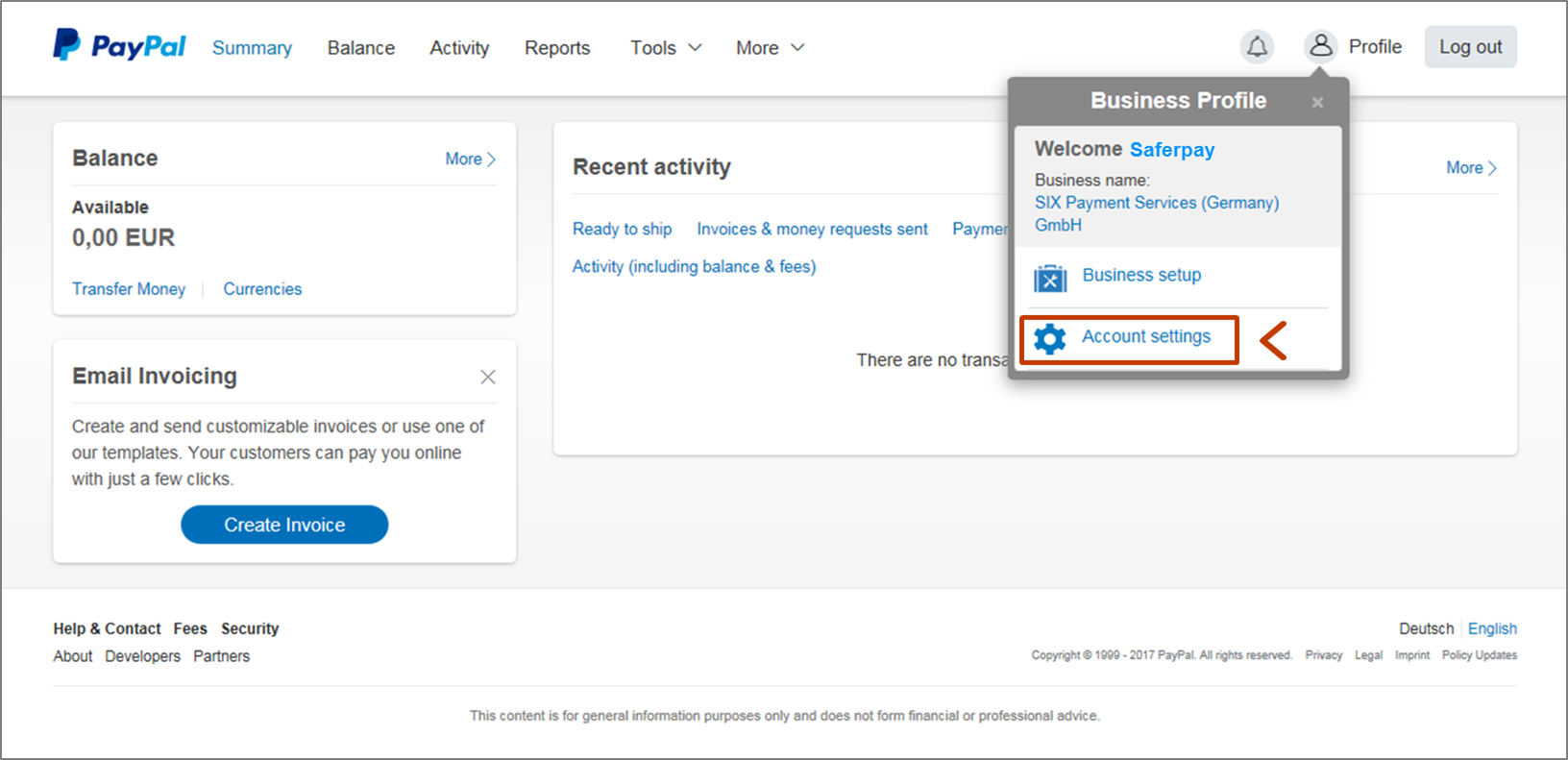Select the Ready to ship filter
This screenshot has width=1568, height=760.
622,229
